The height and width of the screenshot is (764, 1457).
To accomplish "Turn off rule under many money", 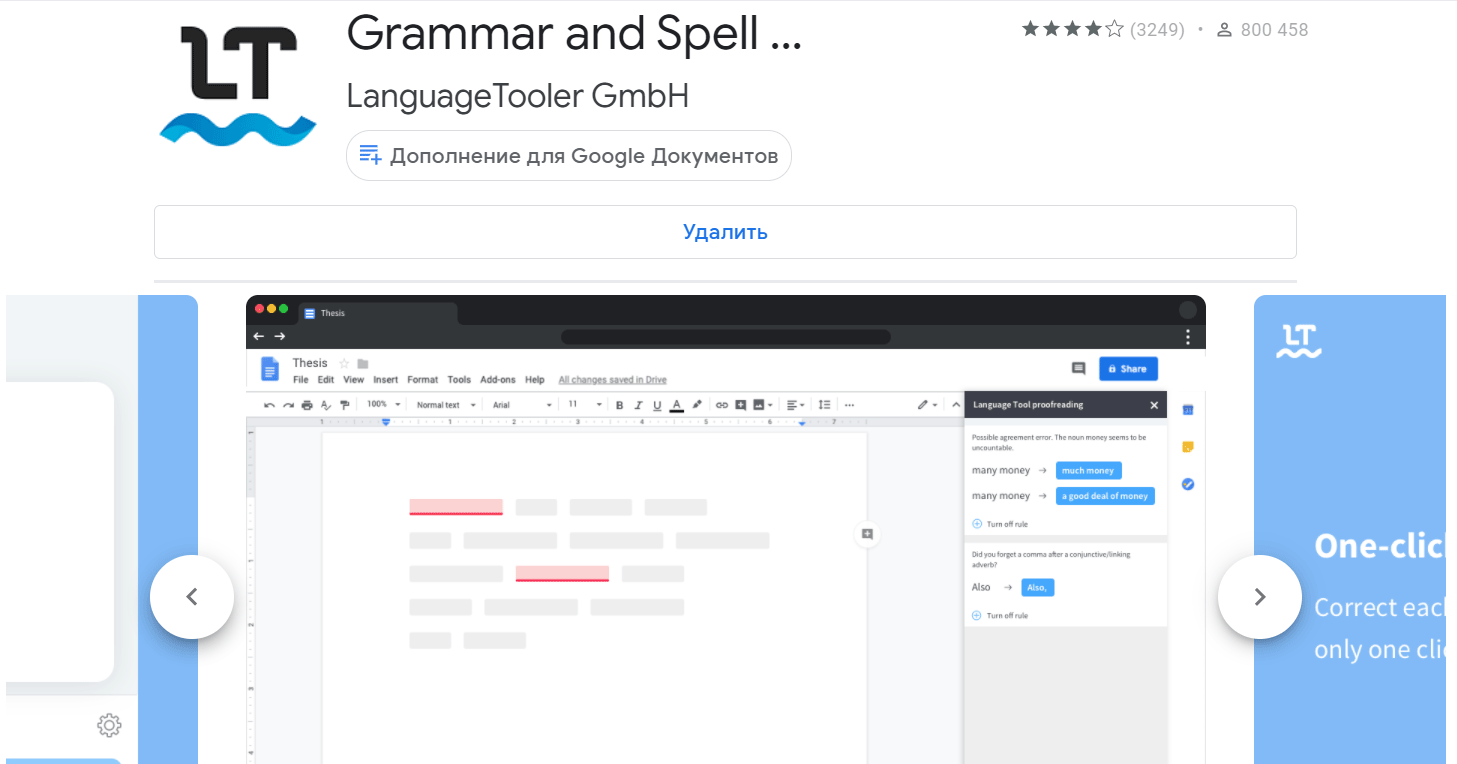I will coord(1000,524).
